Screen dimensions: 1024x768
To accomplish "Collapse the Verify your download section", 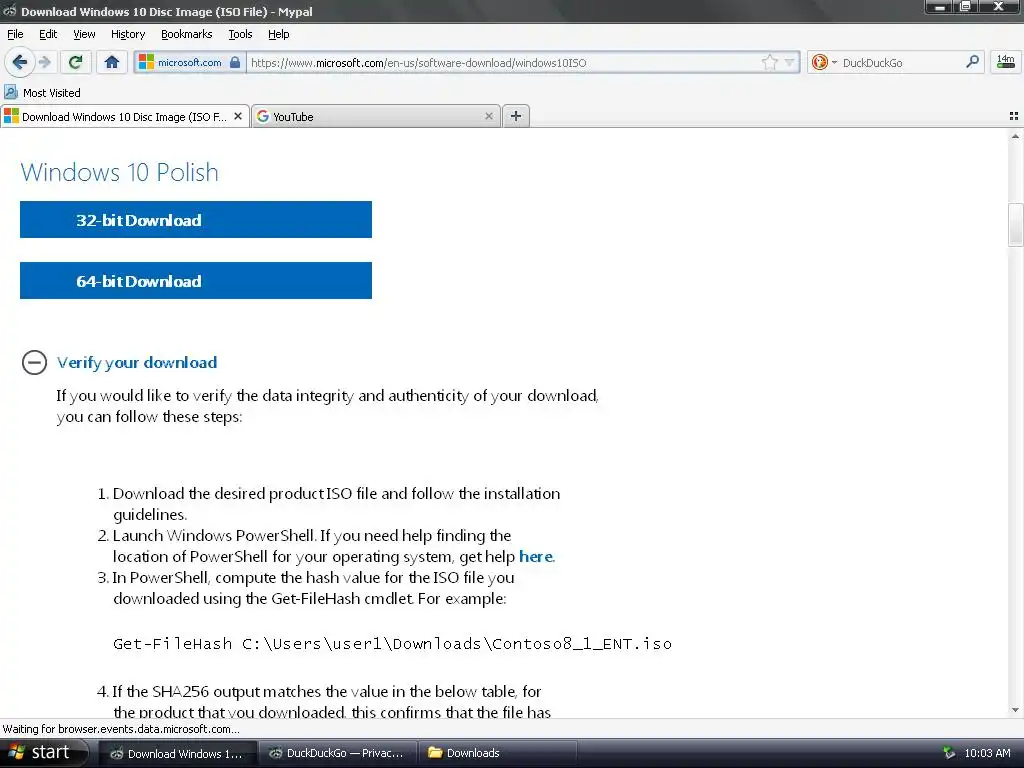I will 34,362.
